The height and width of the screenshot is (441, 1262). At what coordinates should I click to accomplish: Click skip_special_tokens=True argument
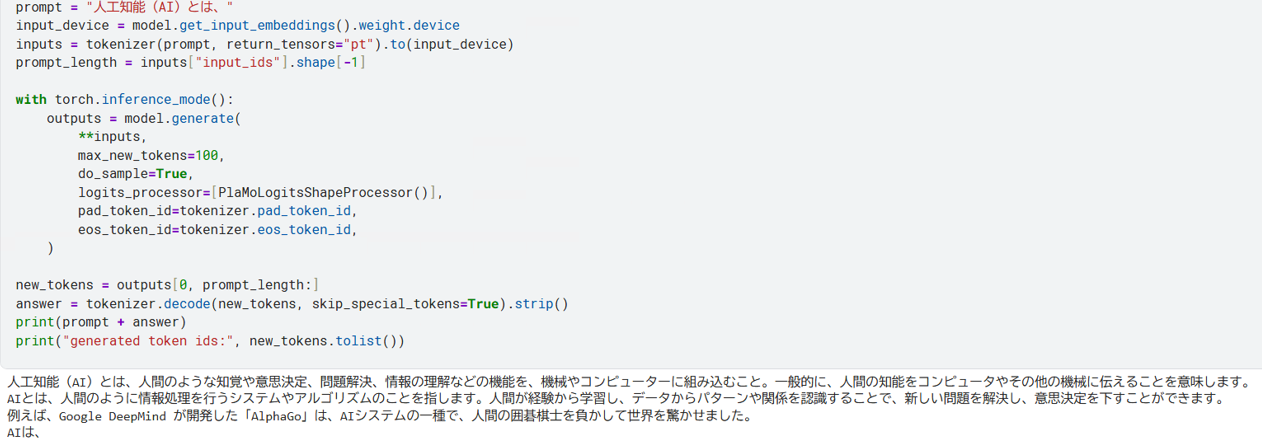(405, 303)
